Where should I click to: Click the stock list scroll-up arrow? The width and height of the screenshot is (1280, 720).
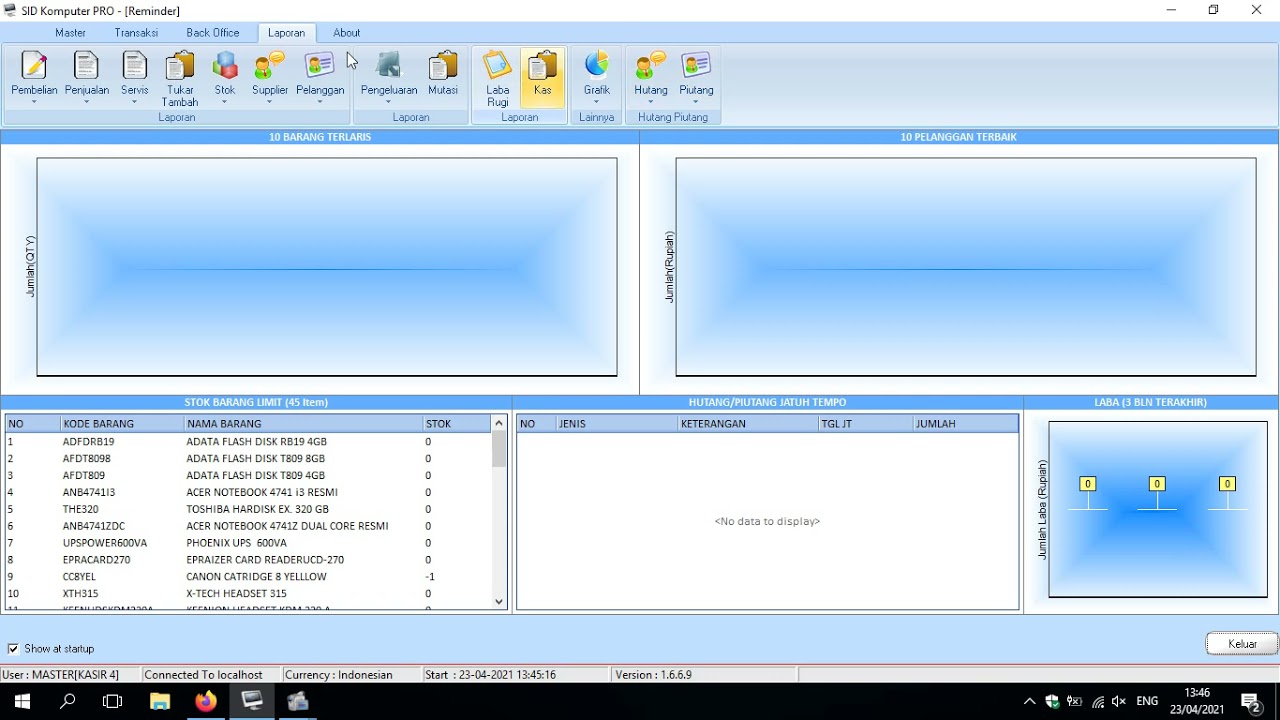(499, 424)
